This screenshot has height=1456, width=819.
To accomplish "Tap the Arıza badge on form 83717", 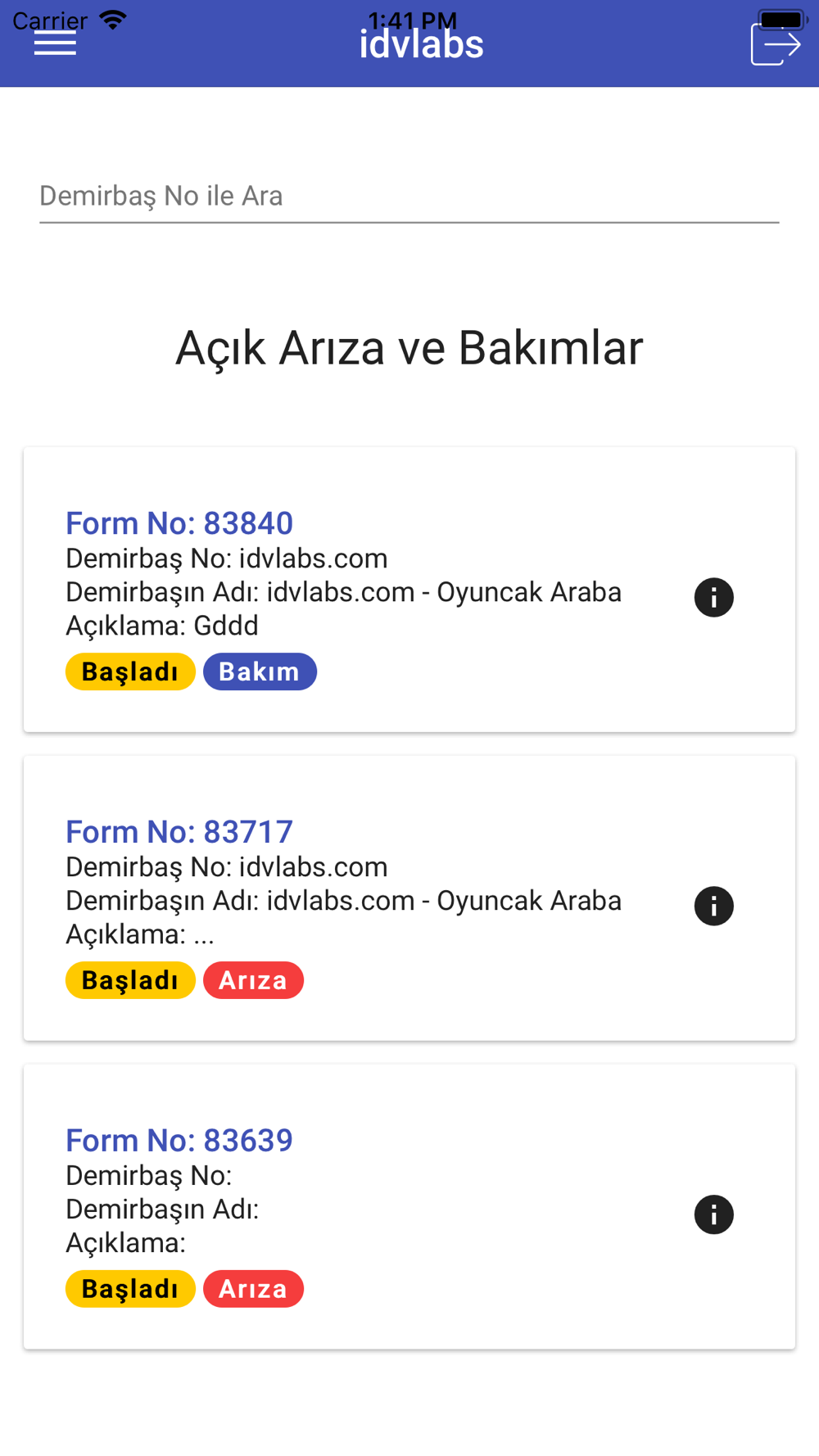I will coord(253,980).
